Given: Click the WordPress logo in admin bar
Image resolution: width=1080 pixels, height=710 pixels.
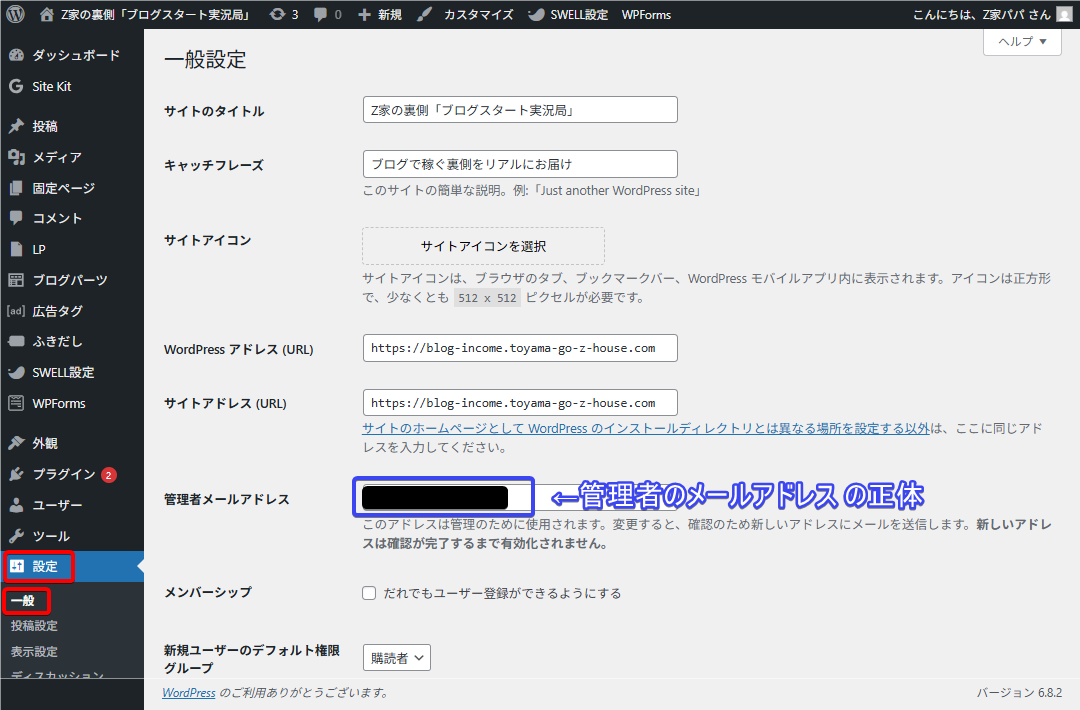Looking at the screenshot, I should 16,15.
